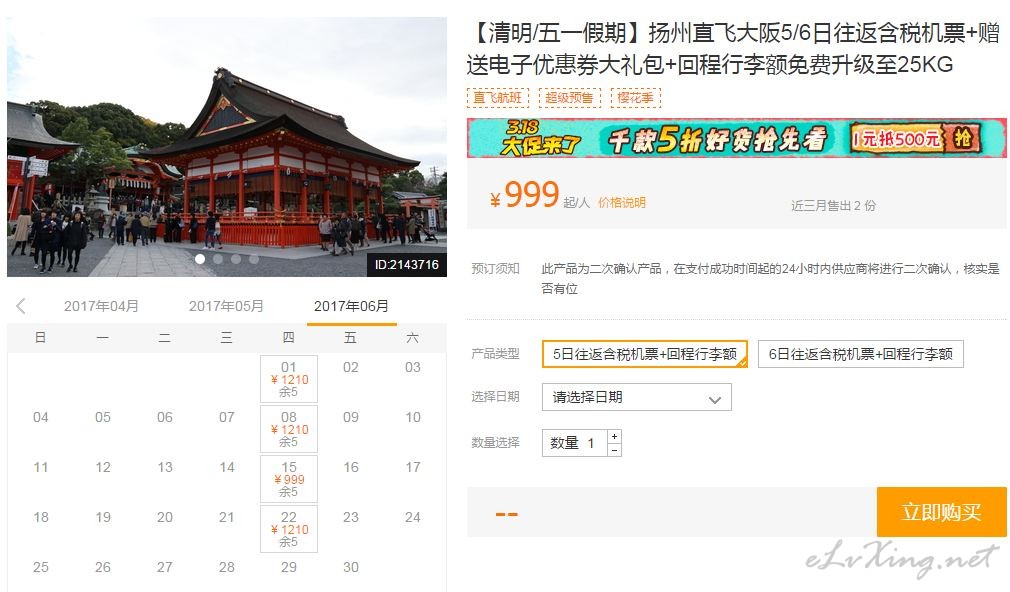Viewport: 1010px width, 592px height.
Task: Click the ¥999 price text
Action: point(524,195)
